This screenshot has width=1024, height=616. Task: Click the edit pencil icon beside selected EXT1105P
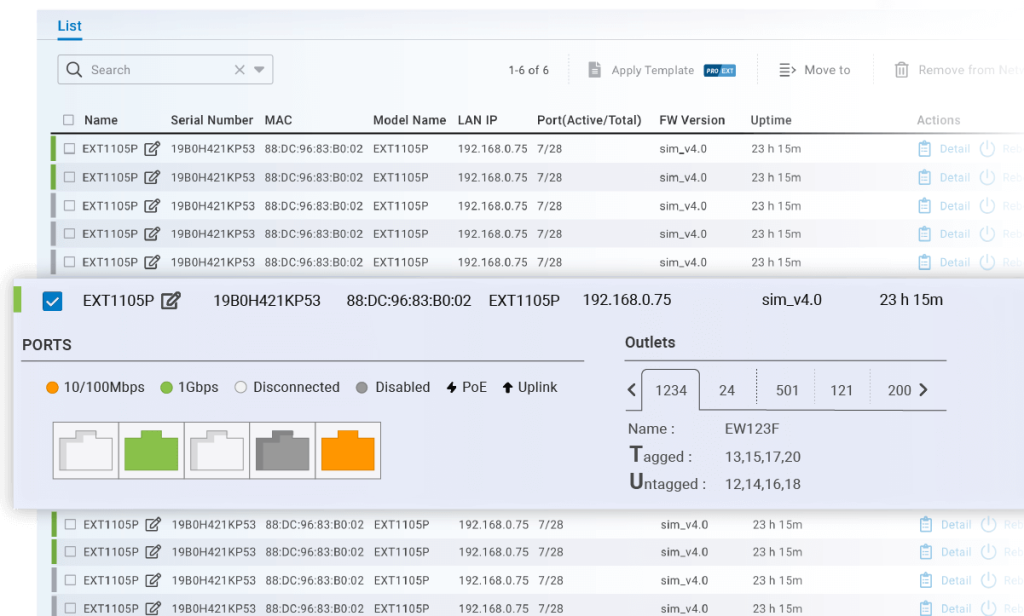pos(171,301)
